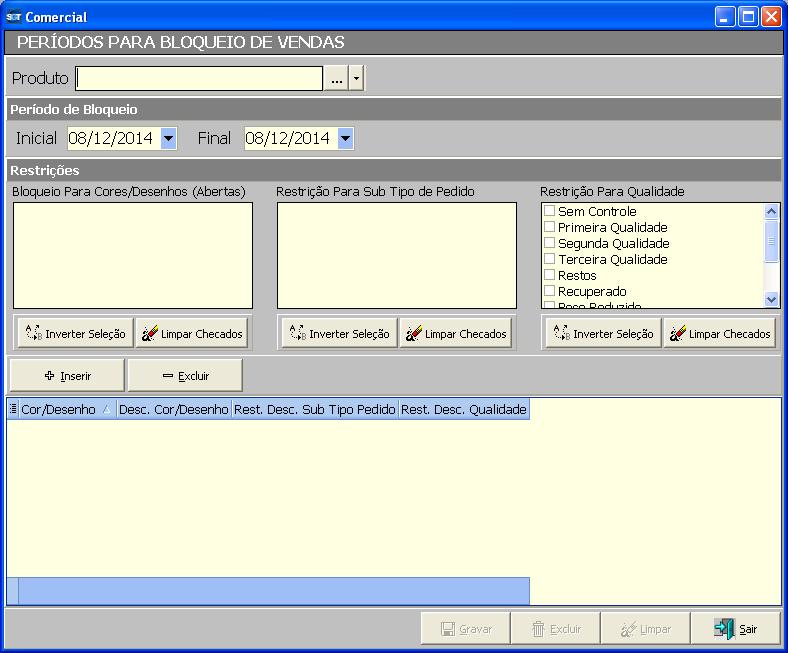Click Inverter Seleção under Sub Tipo de Pedido
This screenshot has height=653, width=788.
pos(338,334)
